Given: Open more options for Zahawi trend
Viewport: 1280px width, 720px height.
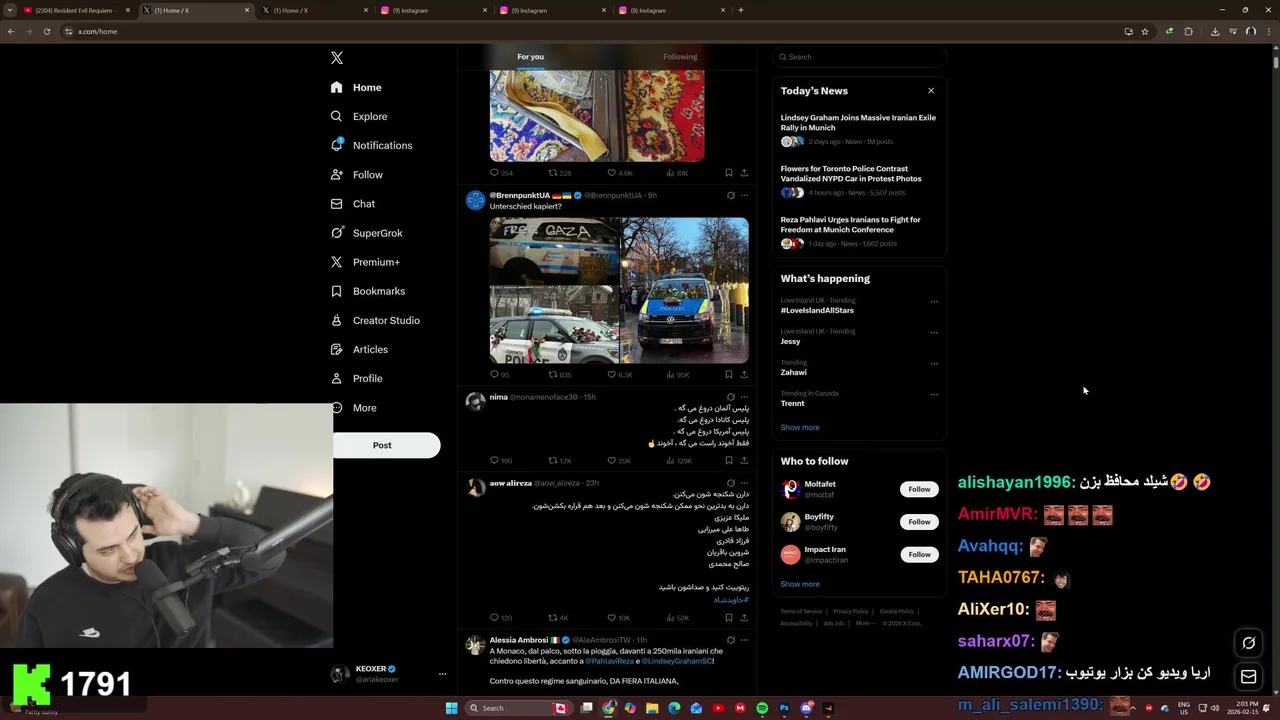Looking at the screenshot, I should (934, 363).
